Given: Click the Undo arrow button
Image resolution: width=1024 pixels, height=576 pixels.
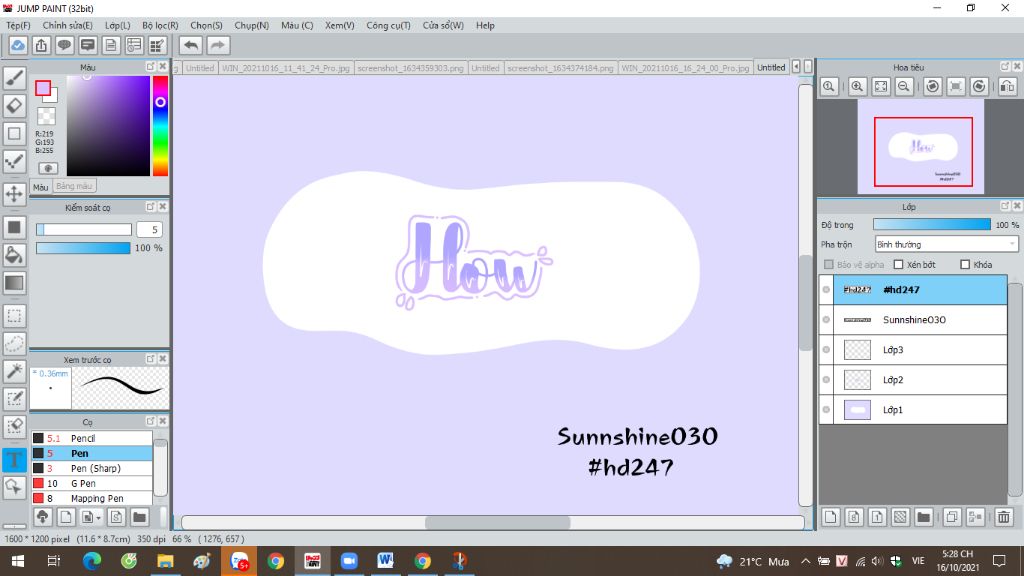Looking at the screenshot, I should coord(191,45).
